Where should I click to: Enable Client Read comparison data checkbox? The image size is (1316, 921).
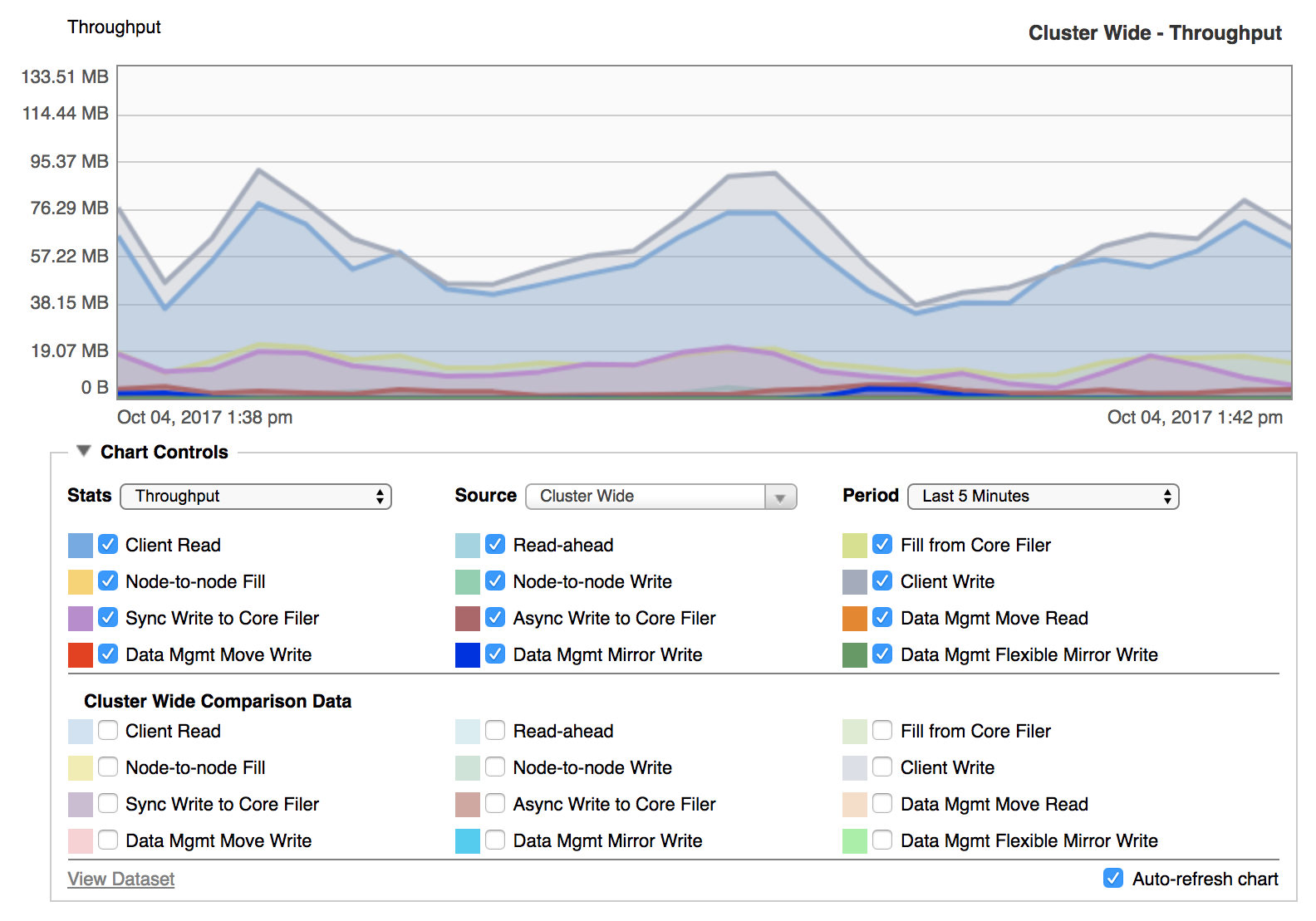pos(108,731)
